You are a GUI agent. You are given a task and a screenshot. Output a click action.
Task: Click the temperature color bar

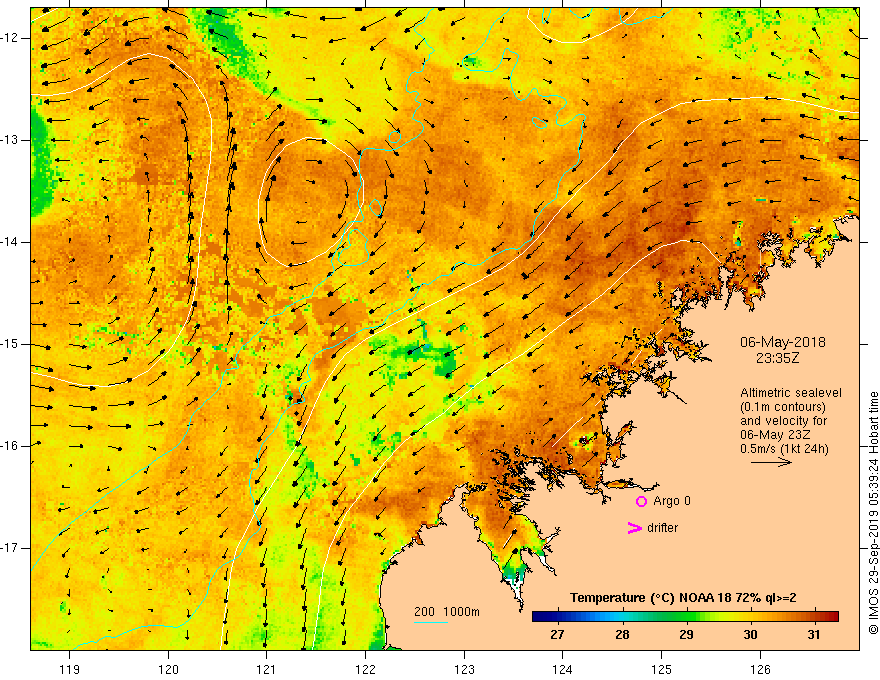coord(685,616)
